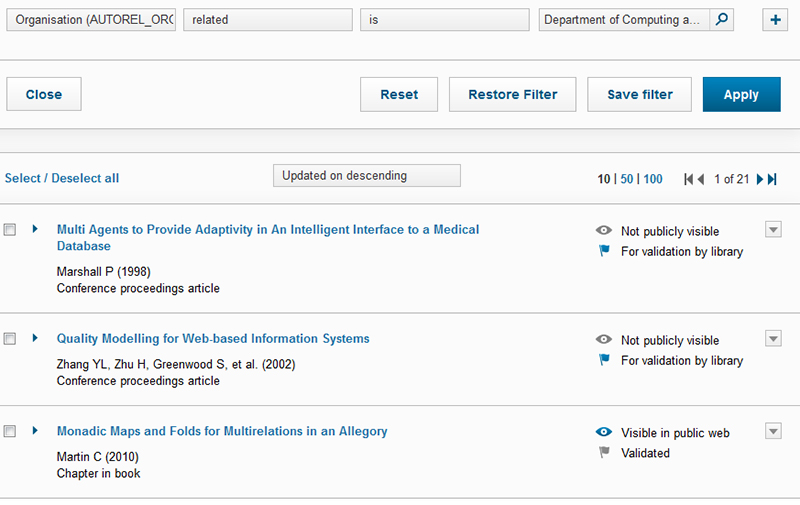Click grey Validated flag on Monadic Maps record
800x505 pixels.
click(x=603, y=453)
